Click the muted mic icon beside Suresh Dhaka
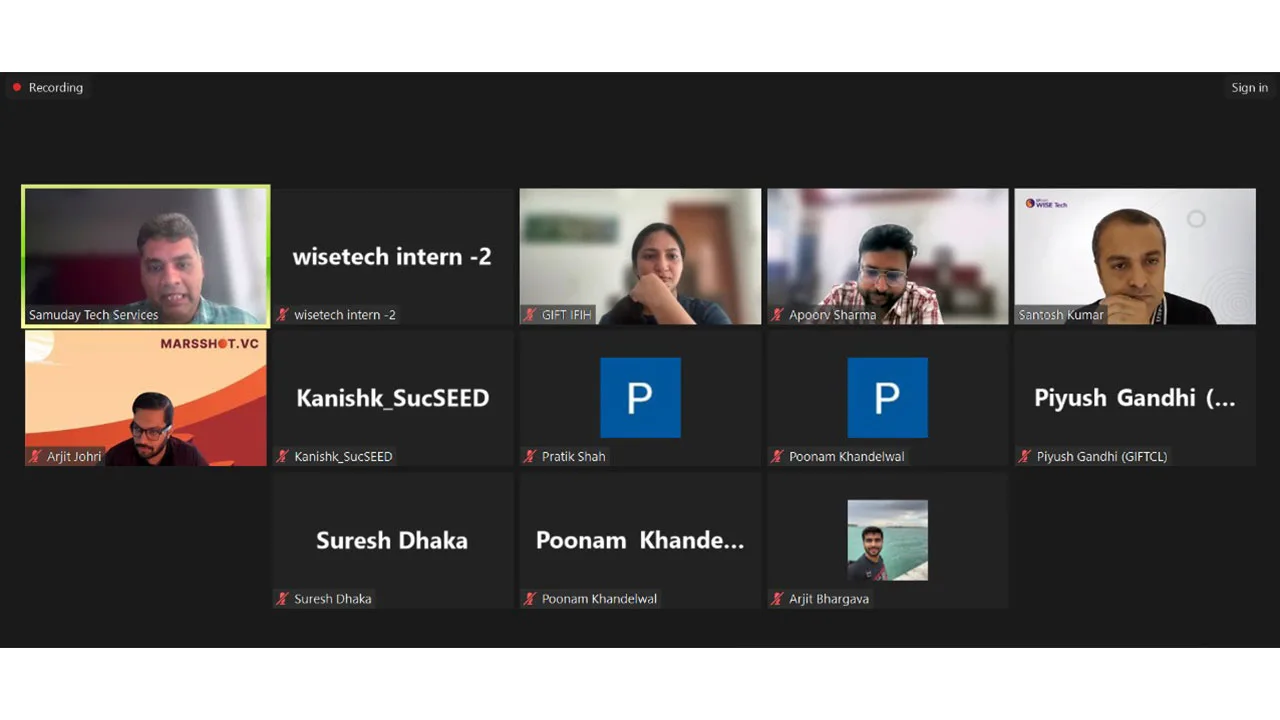Viewport: 1280px width, 720px height. pyautogui.click(x=283, y=599)
